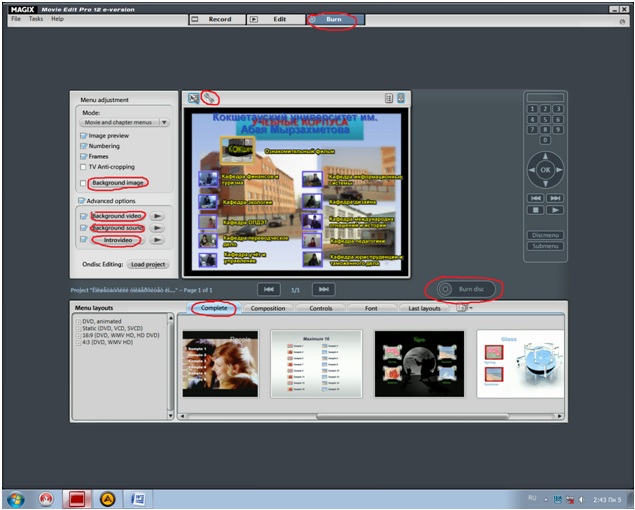635x510 pixels.
Task: Click play arrow next to Introvideo
Action: click(158, 240)
